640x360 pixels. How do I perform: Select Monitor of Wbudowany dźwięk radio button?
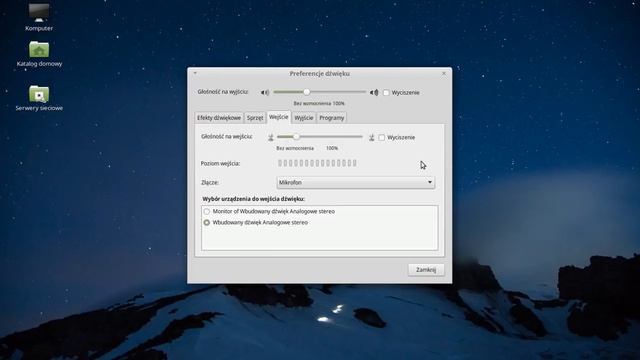coord(207,211)
